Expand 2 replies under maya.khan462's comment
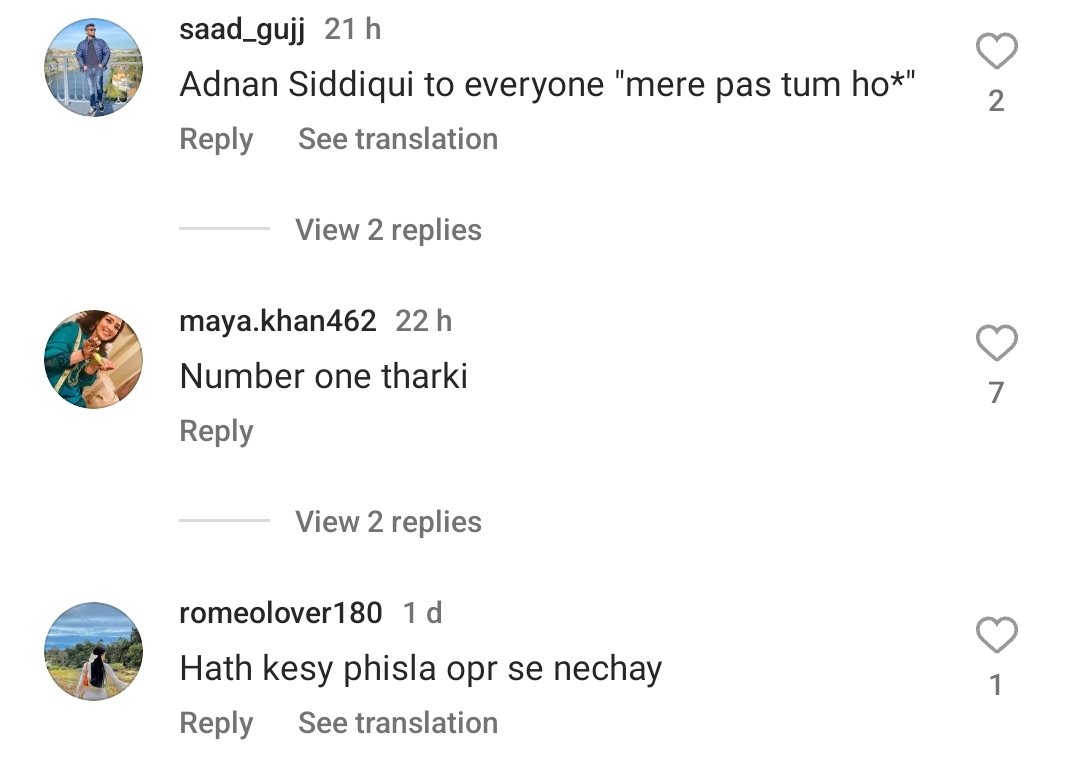Image resolution: width=1080 pixels, height=767 pixels. click(388, 522)
